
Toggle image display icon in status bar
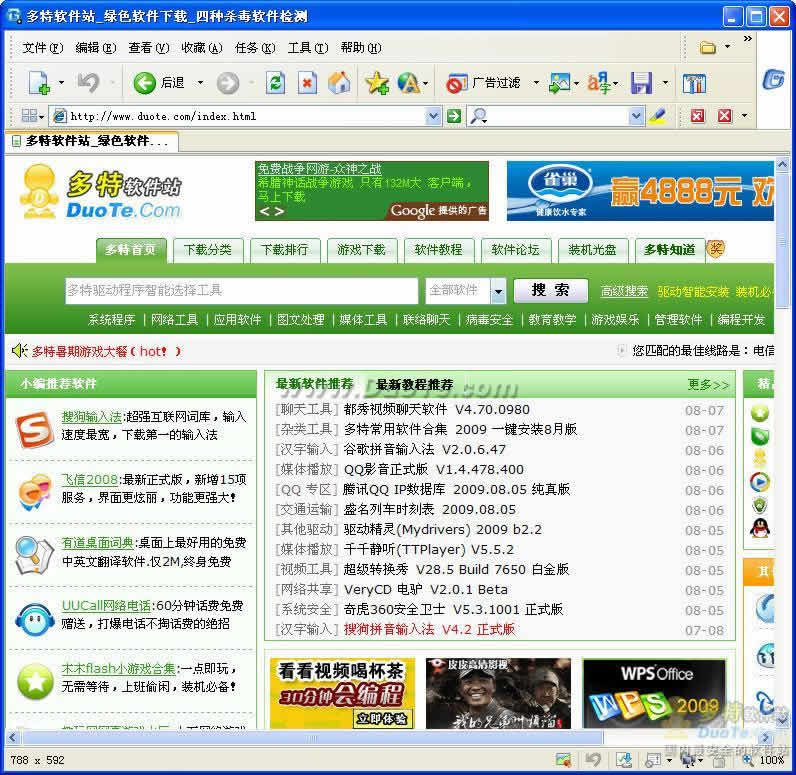click(563, 760)
